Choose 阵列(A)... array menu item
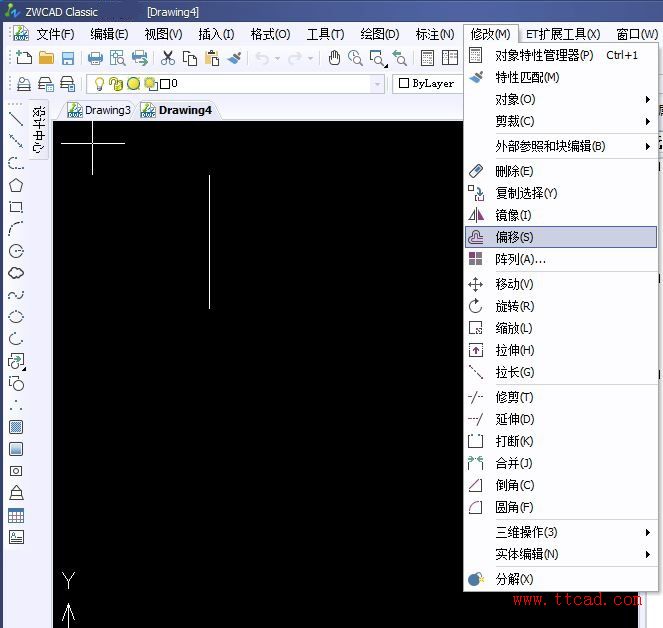Screen dimensions: 663x628 (561, 259)
